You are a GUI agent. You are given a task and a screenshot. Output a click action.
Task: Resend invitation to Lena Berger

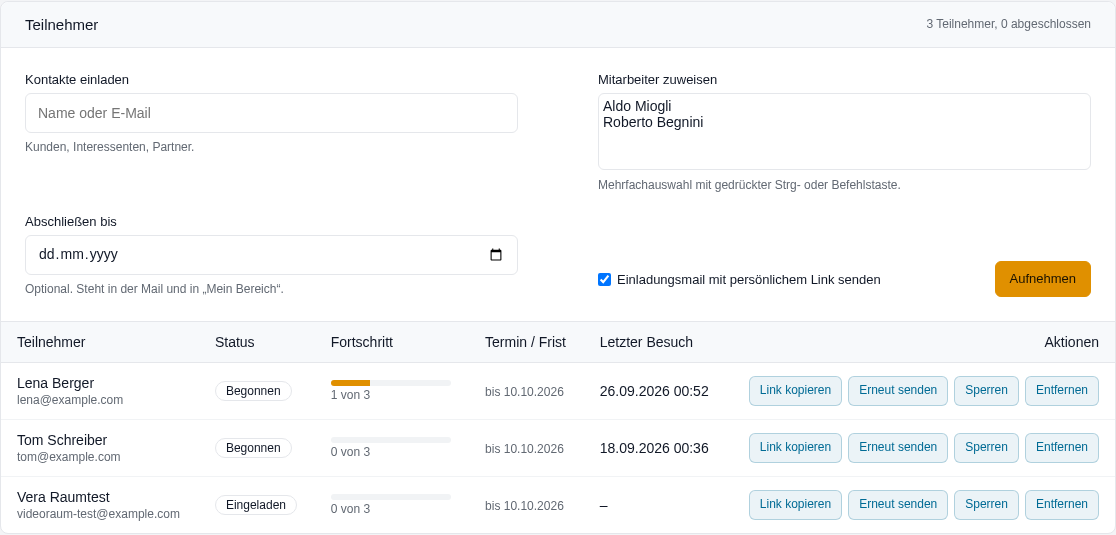pyautogui.click(x=897, y=391)
